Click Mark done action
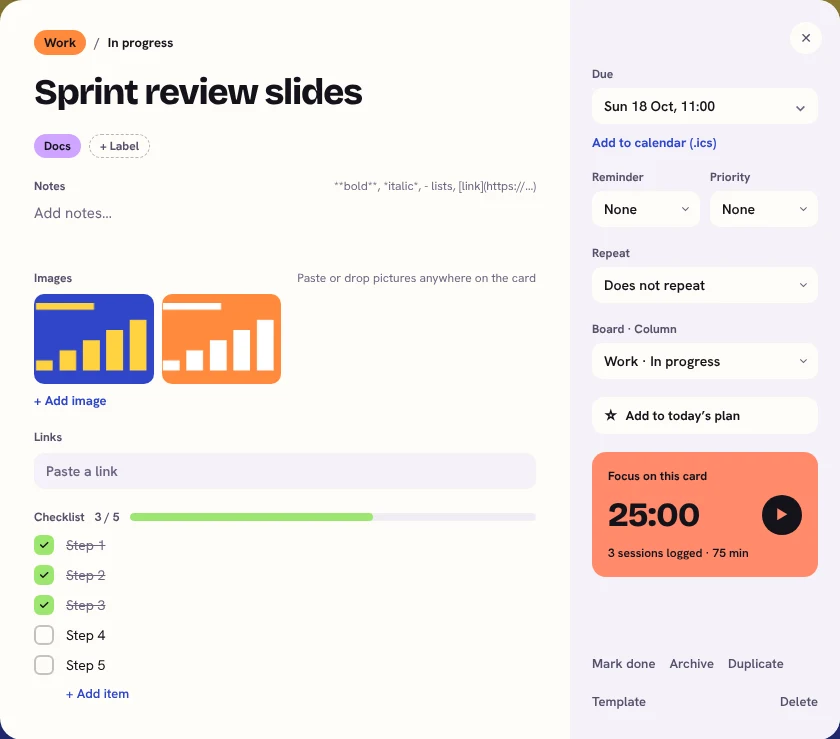Viewport: 840px width, 739px height. pos(624,663)
